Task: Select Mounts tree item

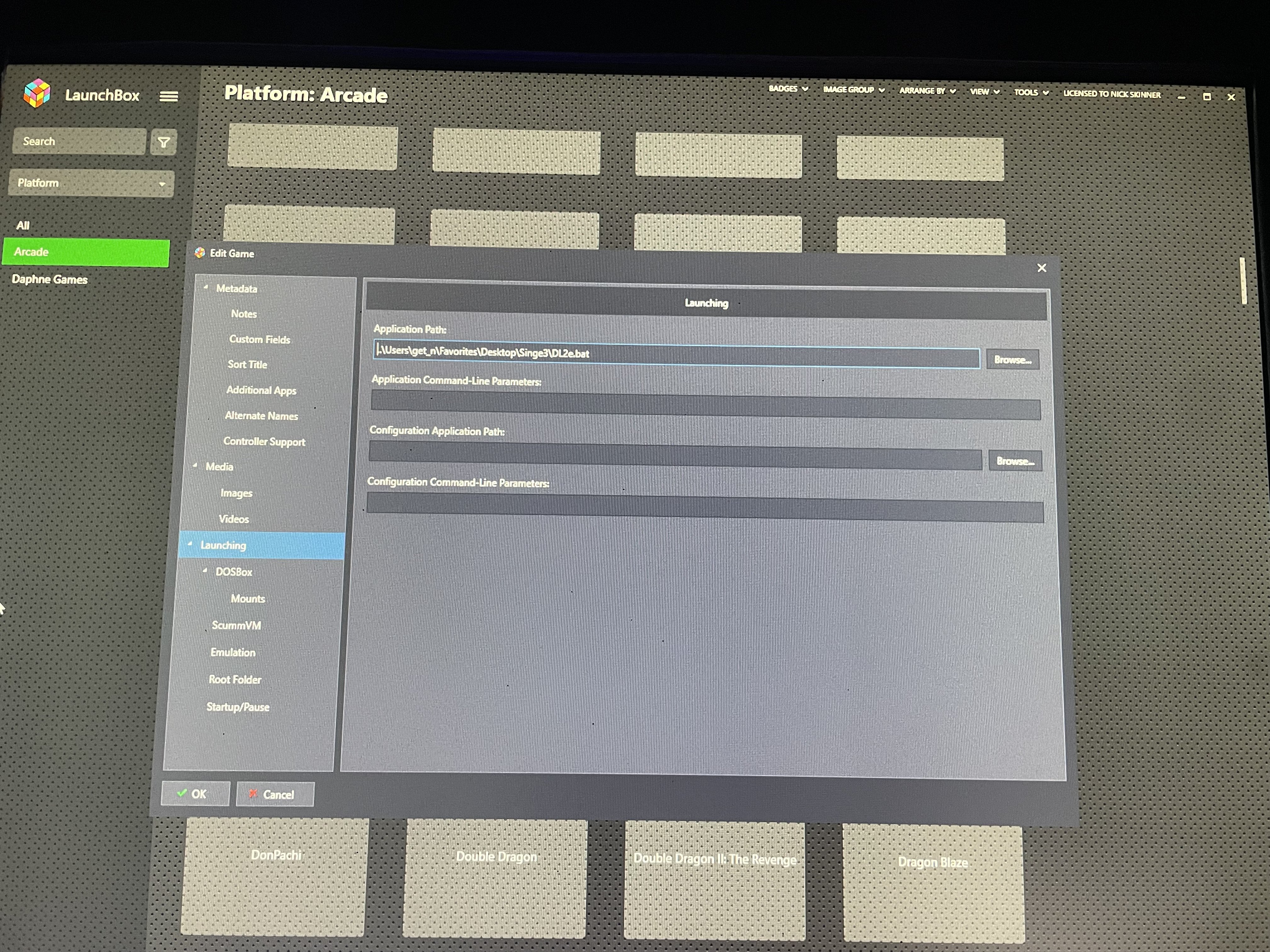Action: coord(248,598)
